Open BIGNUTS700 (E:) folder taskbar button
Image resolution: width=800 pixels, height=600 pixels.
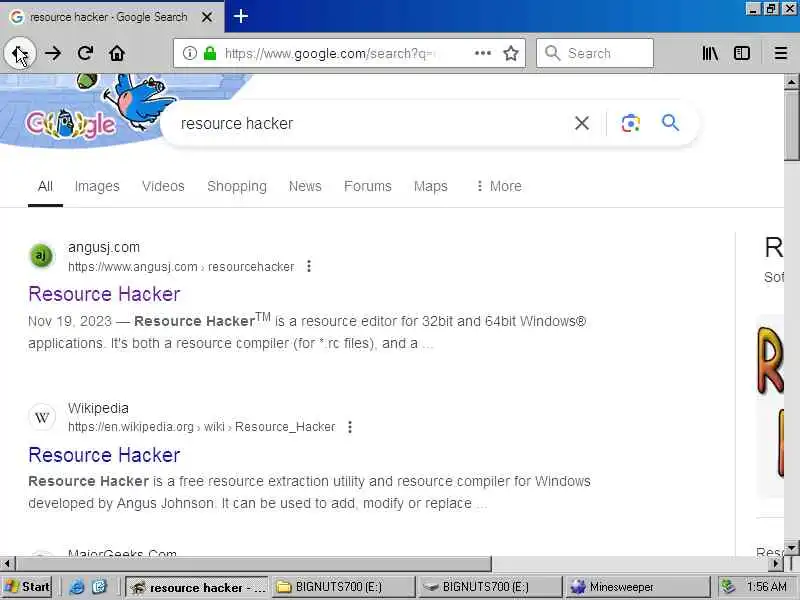tap(344, 587)
